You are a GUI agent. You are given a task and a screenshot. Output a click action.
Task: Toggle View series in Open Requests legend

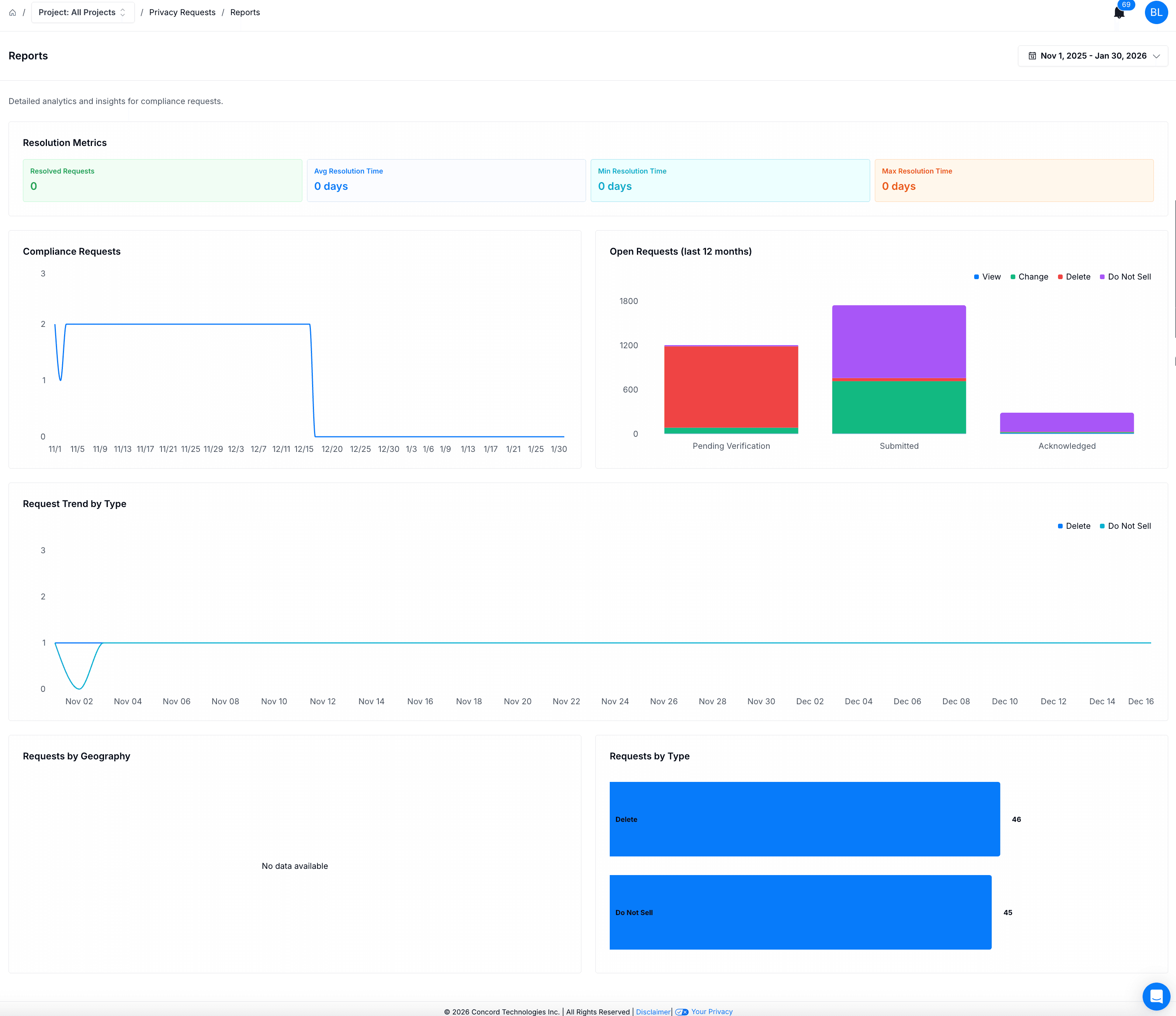(x=987, y=277)
